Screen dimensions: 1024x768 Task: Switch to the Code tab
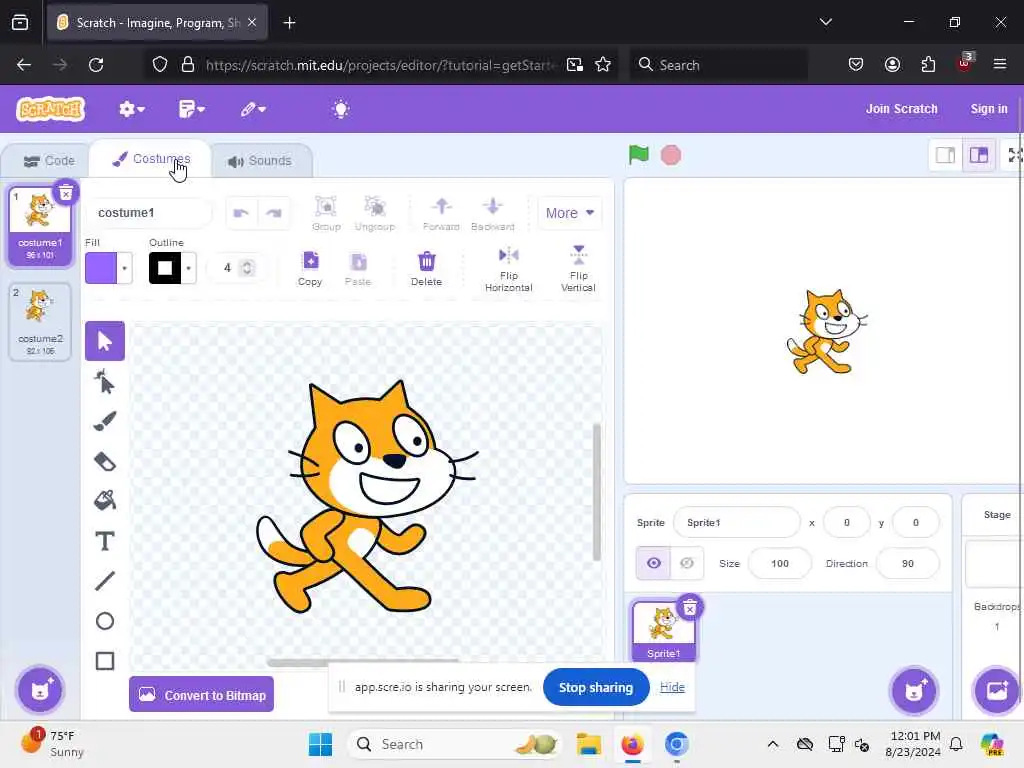click(x=49, y=161)
